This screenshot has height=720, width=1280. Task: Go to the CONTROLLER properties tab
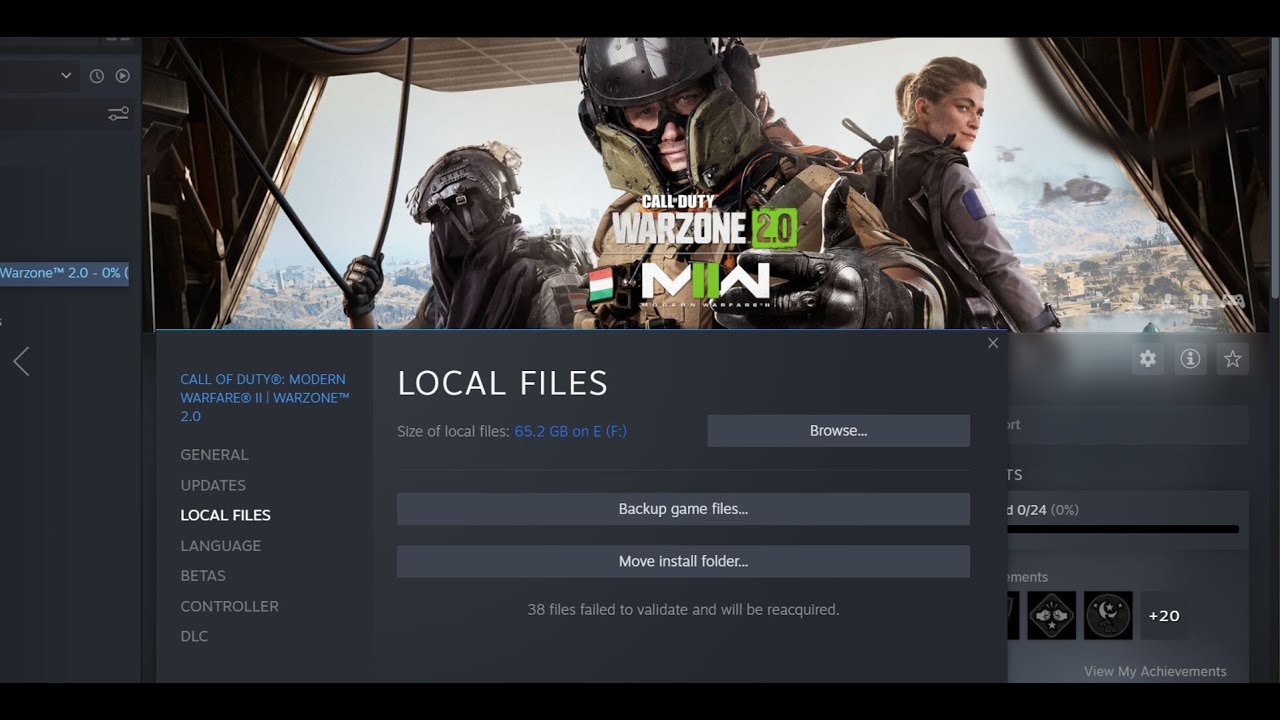click(229, 606)
